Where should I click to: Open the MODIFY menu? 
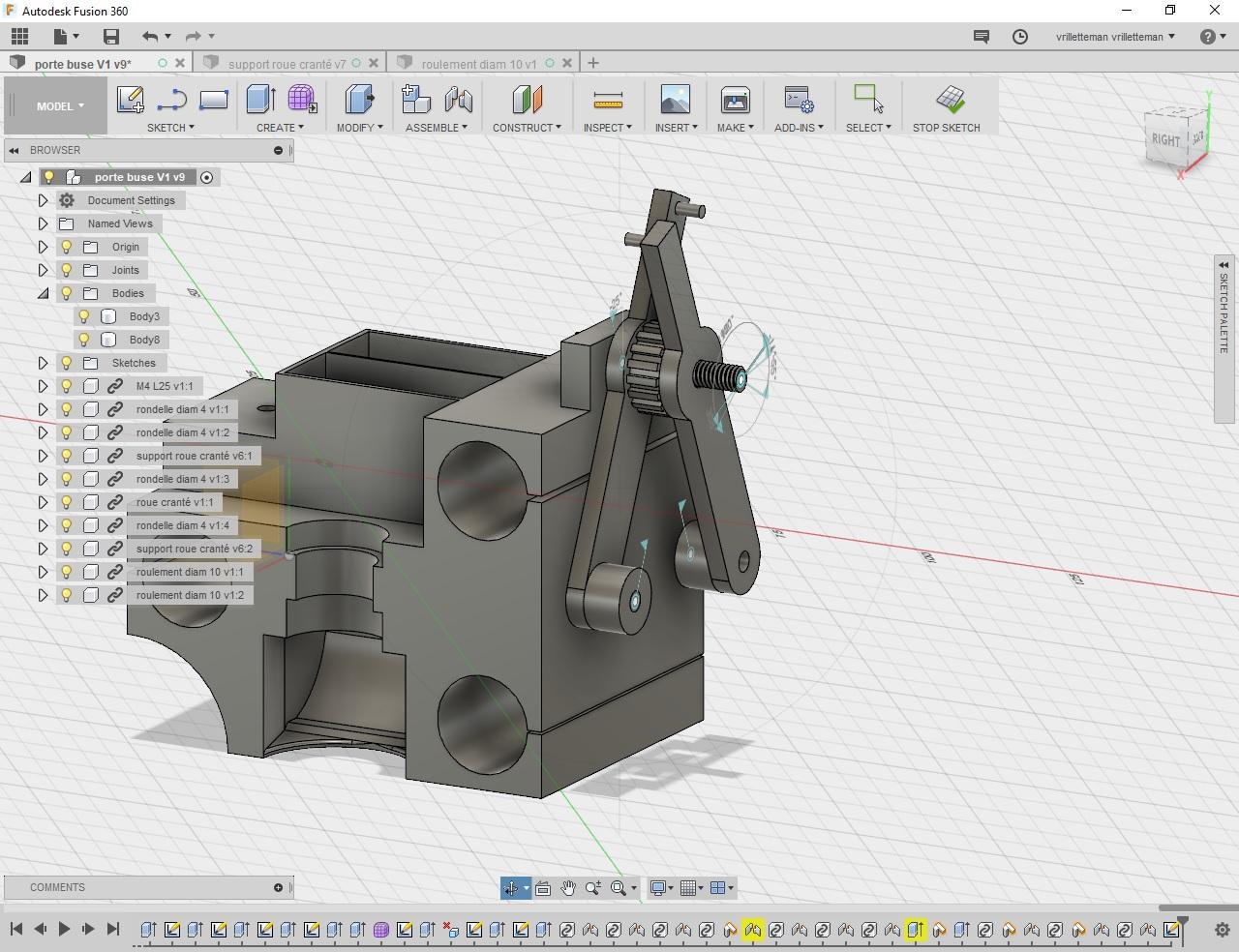click(359, 128)
